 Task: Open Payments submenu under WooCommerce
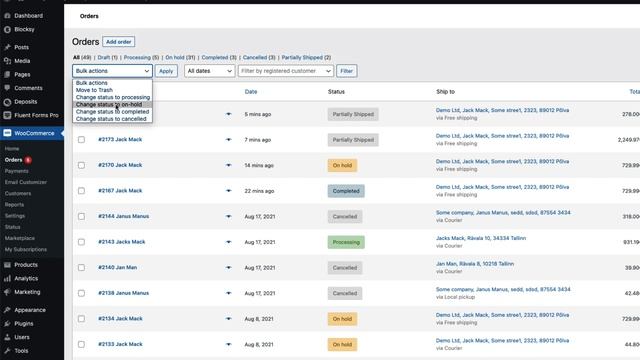17,171
